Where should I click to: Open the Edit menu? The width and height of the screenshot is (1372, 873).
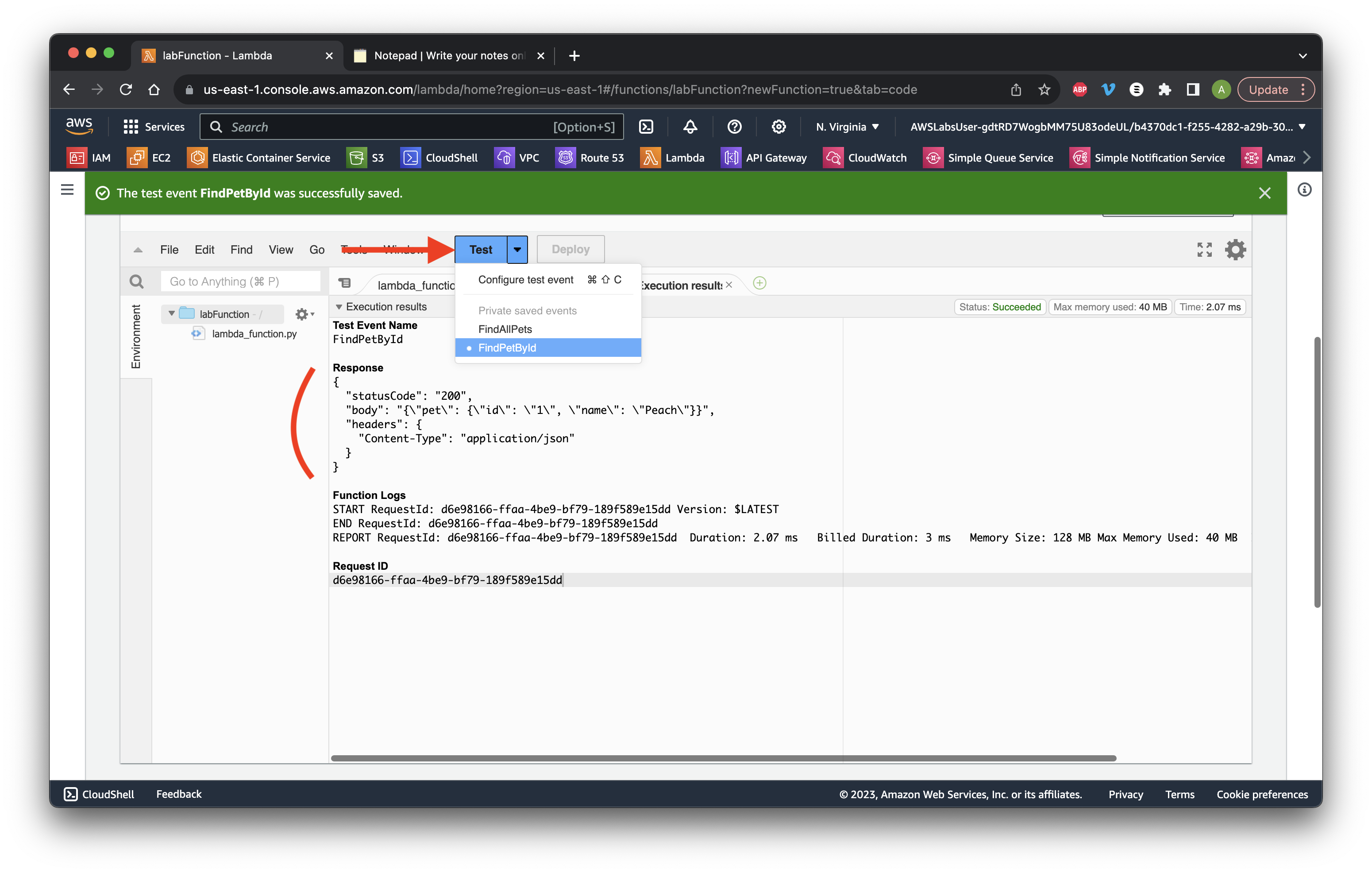pyautogui.click(x=204, y=250)
